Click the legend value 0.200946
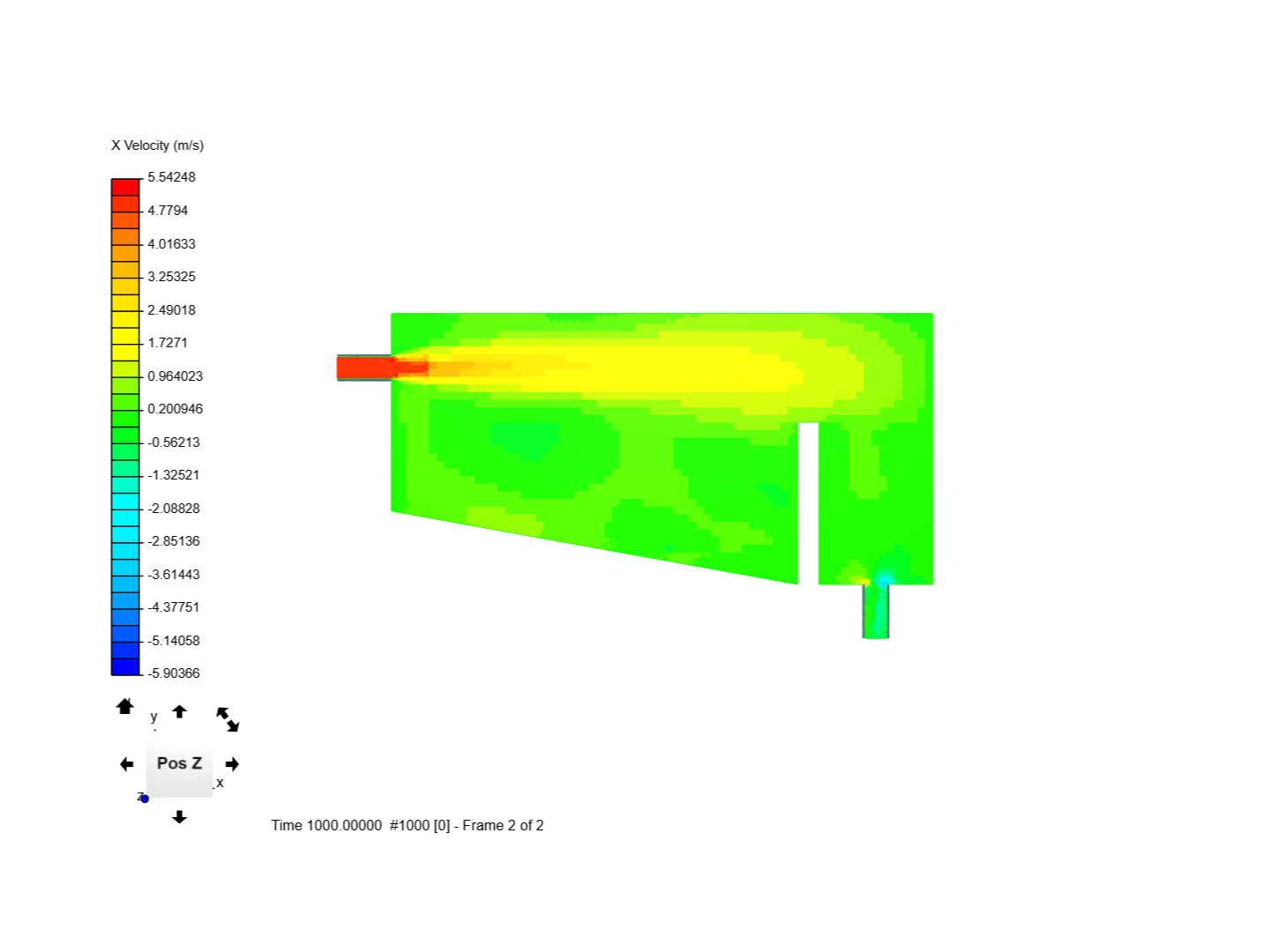Image resolution: width=1270 pixels, height=952 pixels. coord(175,409)
